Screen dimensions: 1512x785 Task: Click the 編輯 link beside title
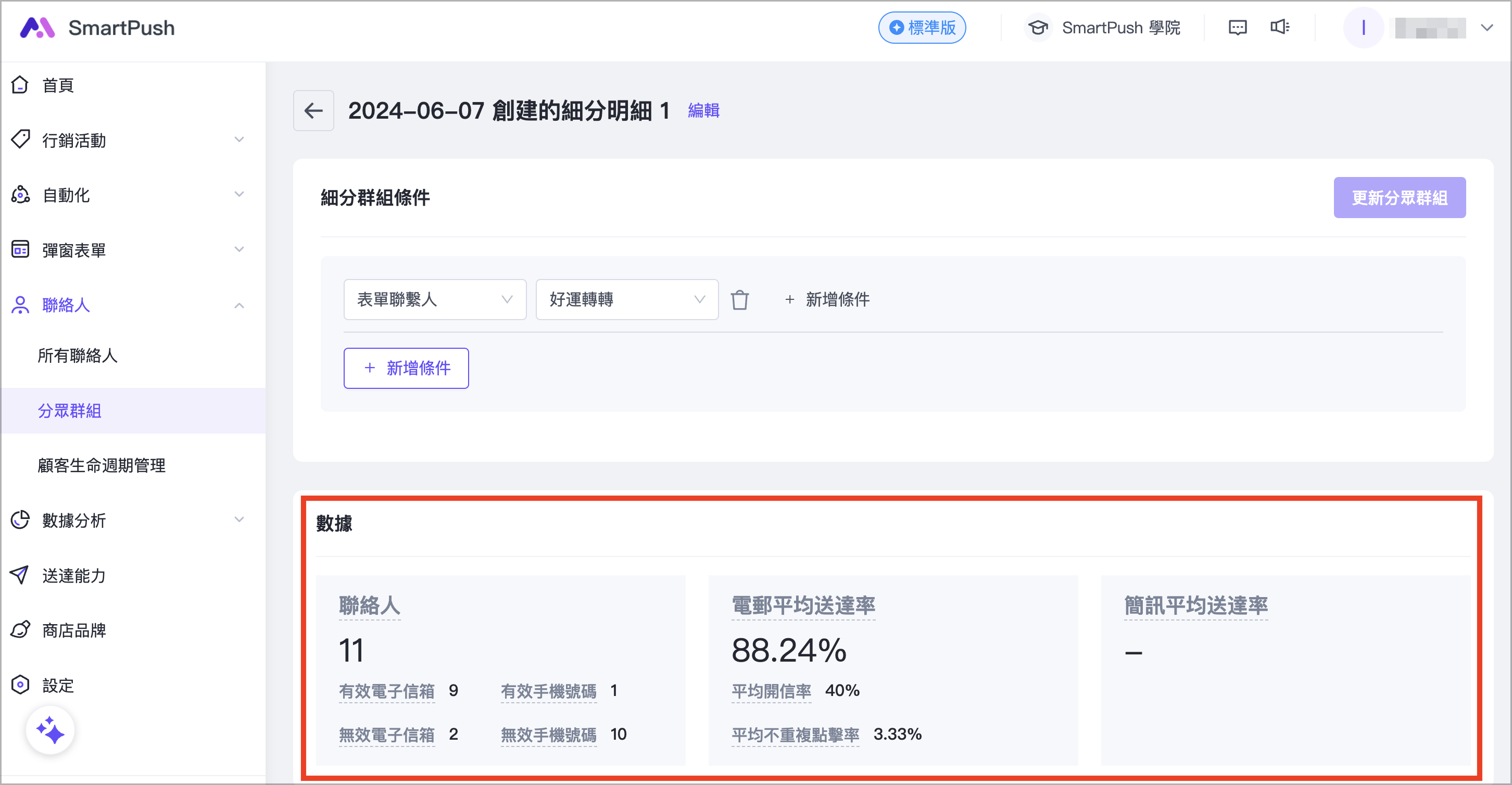tap(703, 110)
